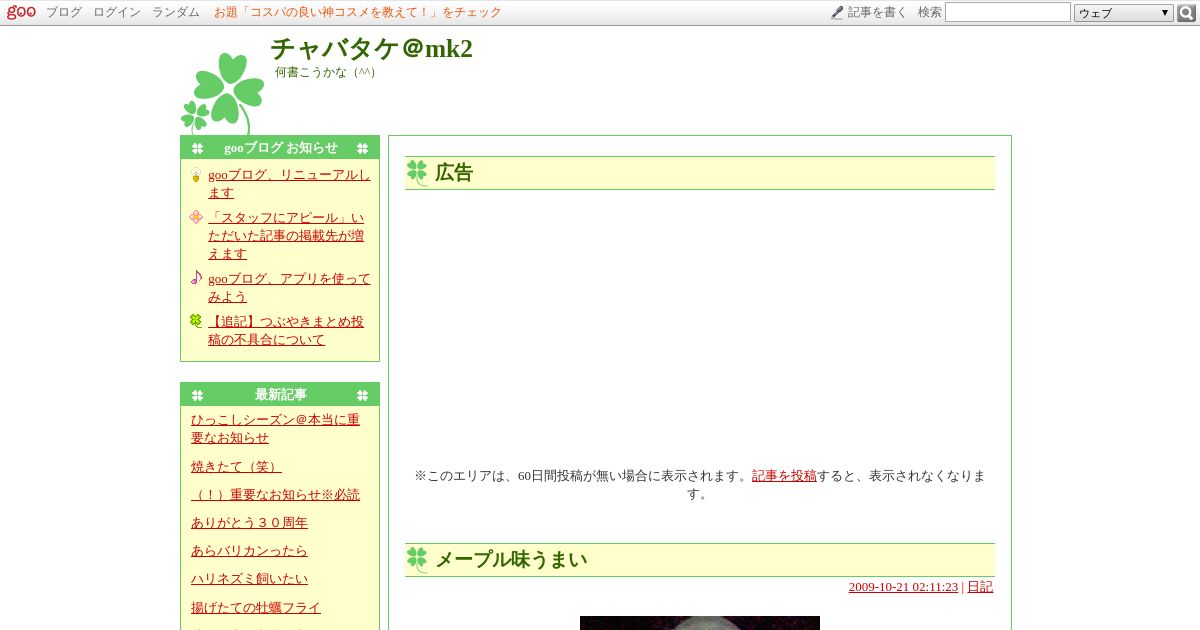1200x630 pixels.
Task: Click lightbulb icon beside renewal notice
Action: click(196, 175)
